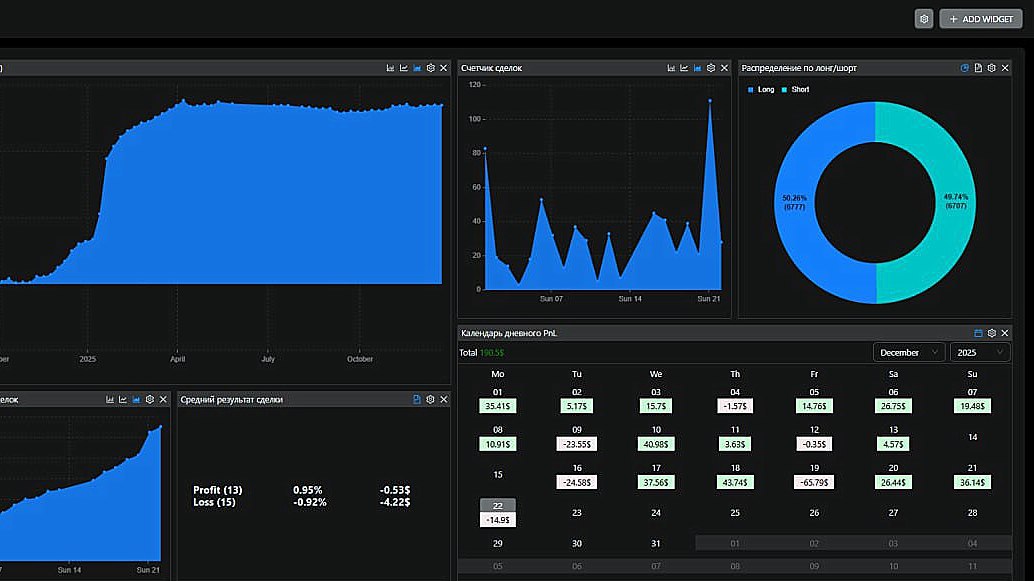
Task: Select December 19 cell with -65.79$
Action: (814, 476)
